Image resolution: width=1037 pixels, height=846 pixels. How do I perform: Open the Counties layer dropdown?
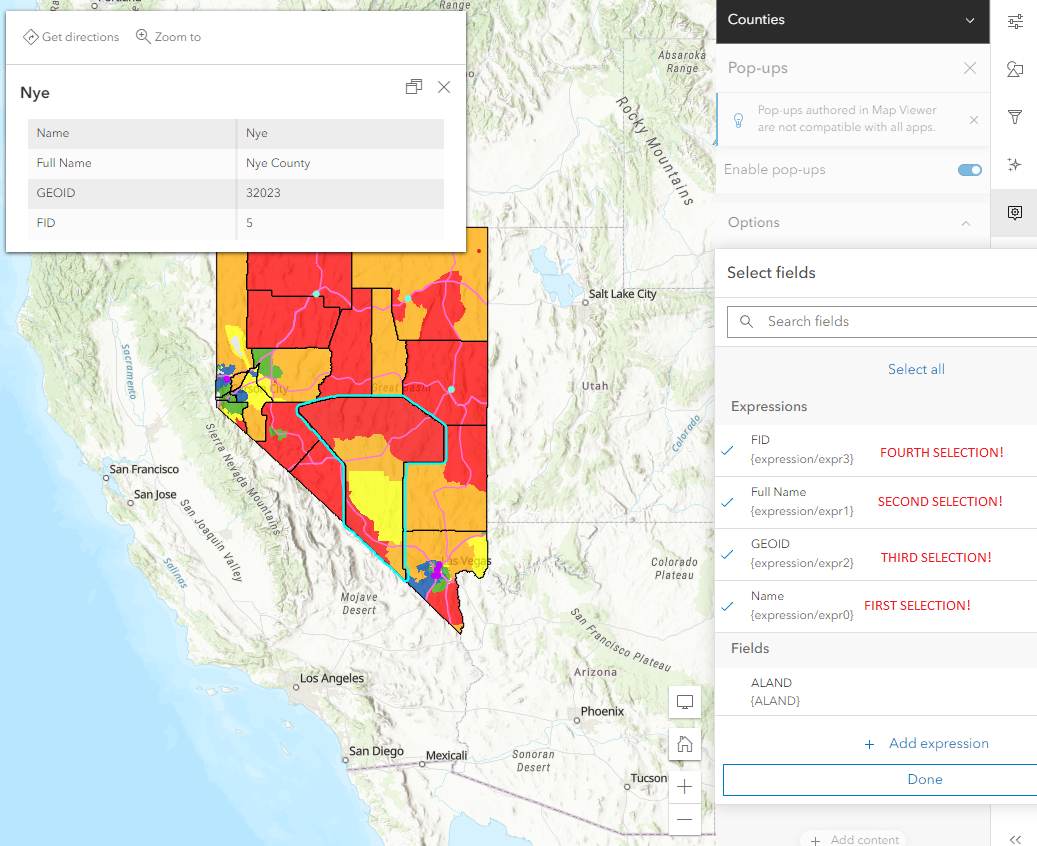click(x=969, y=20)
